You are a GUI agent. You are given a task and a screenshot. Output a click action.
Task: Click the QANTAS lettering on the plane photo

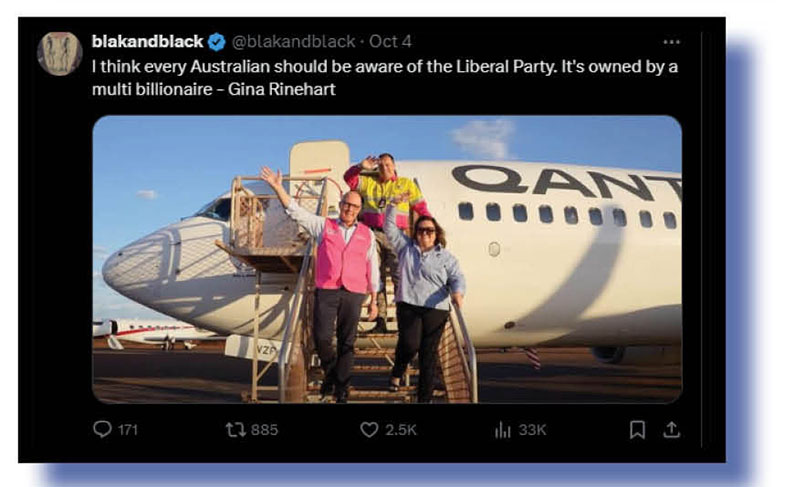566,183
